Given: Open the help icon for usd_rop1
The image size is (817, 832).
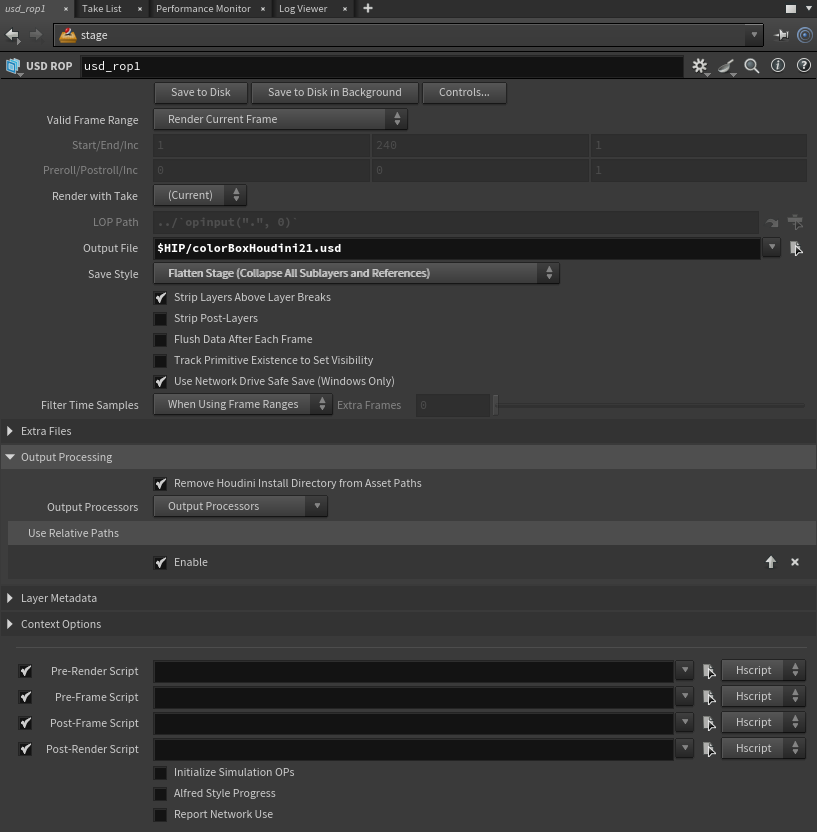Looking at the screenshot, I should [803, 66].
